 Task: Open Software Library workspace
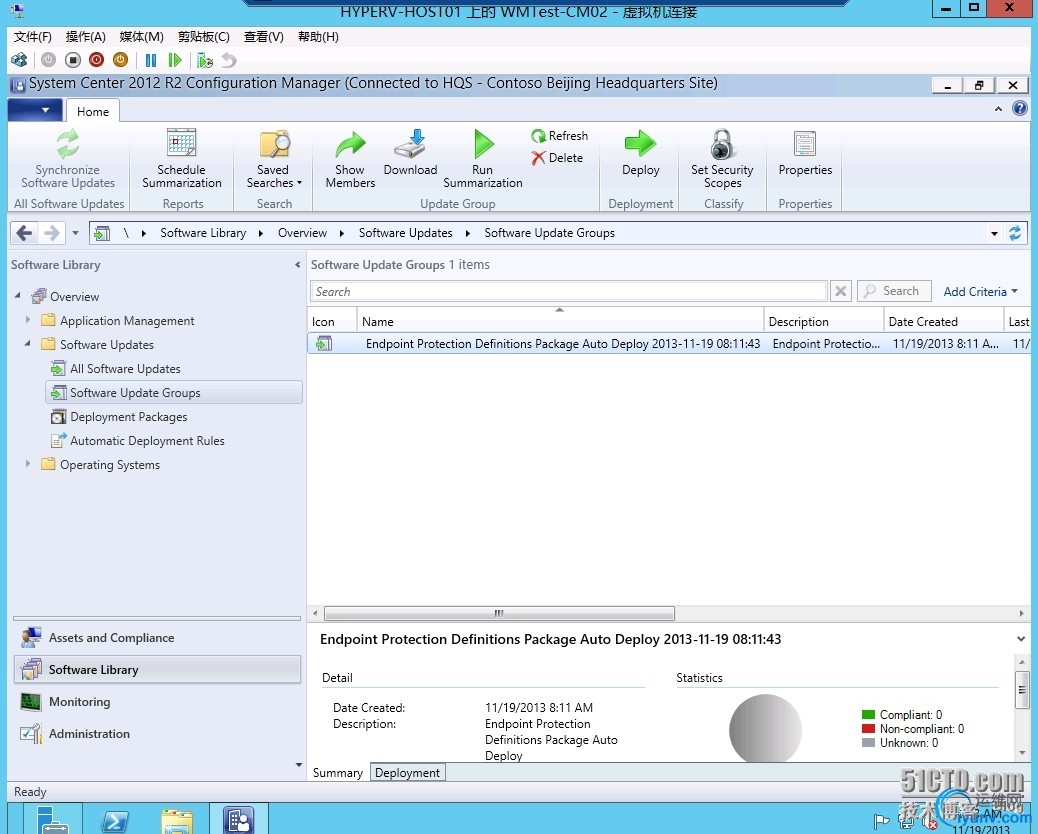(157, 669)
